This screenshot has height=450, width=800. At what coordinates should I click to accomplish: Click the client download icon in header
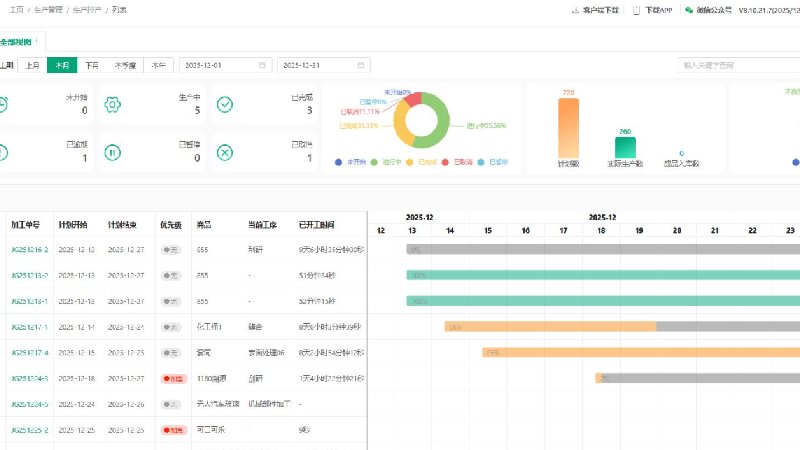point(575,10)
